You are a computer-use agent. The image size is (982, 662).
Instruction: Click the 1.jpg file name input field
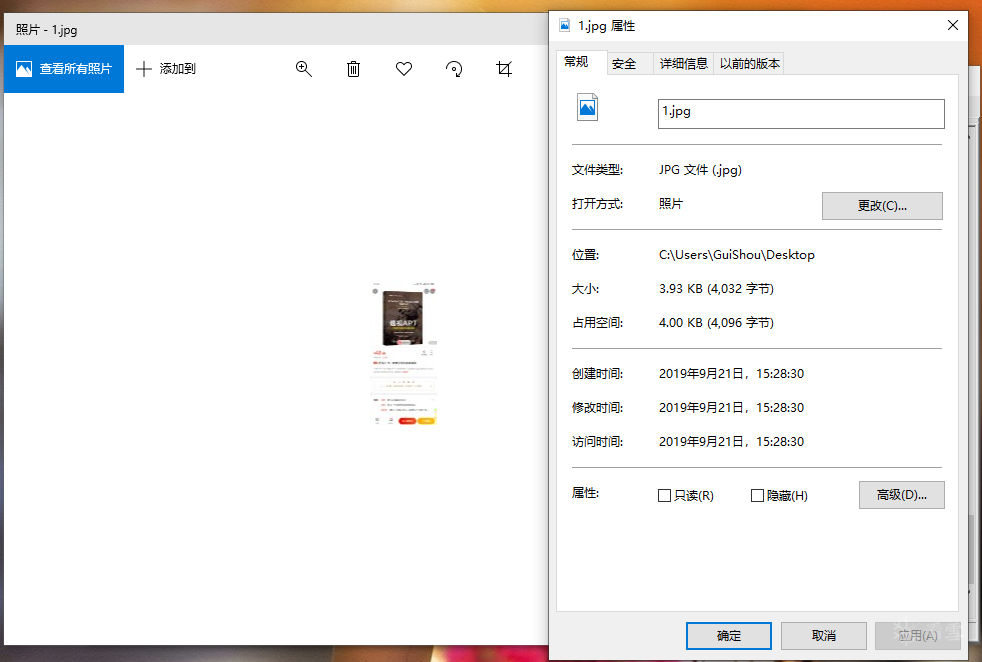click(x=801, y=114)
